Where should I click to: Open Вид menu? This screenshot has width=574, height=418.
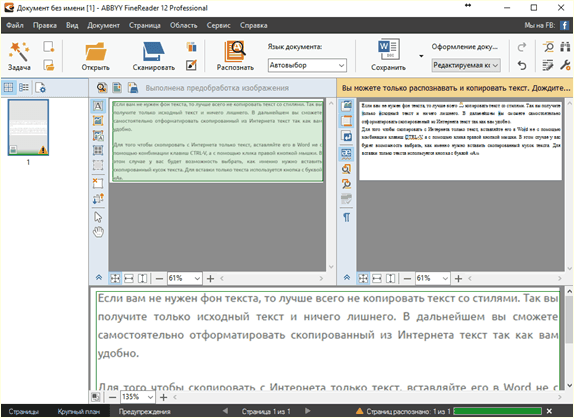pos(72,25)
